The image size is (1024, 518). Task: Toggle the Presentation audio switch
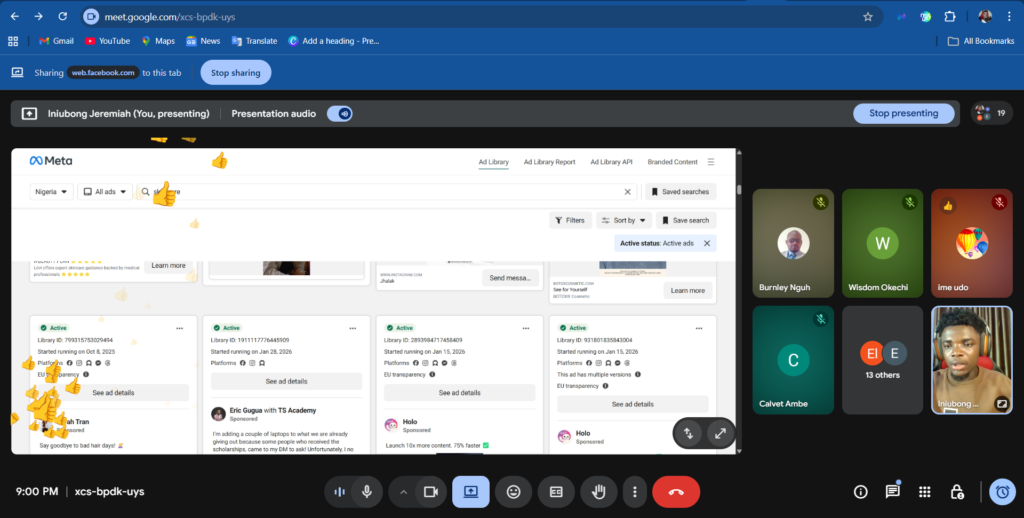(x=340, y=114)
